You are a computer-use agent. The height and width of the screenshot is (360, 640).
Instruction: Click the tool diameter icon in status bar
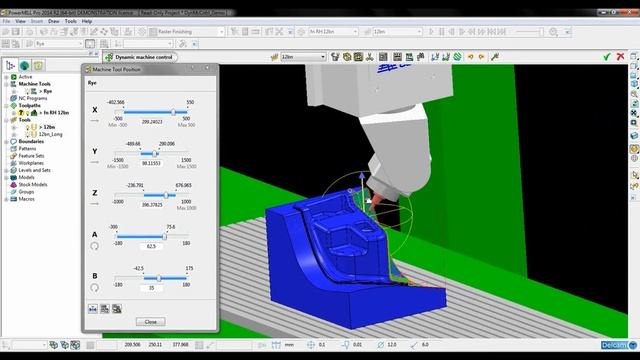coord(380,345)
